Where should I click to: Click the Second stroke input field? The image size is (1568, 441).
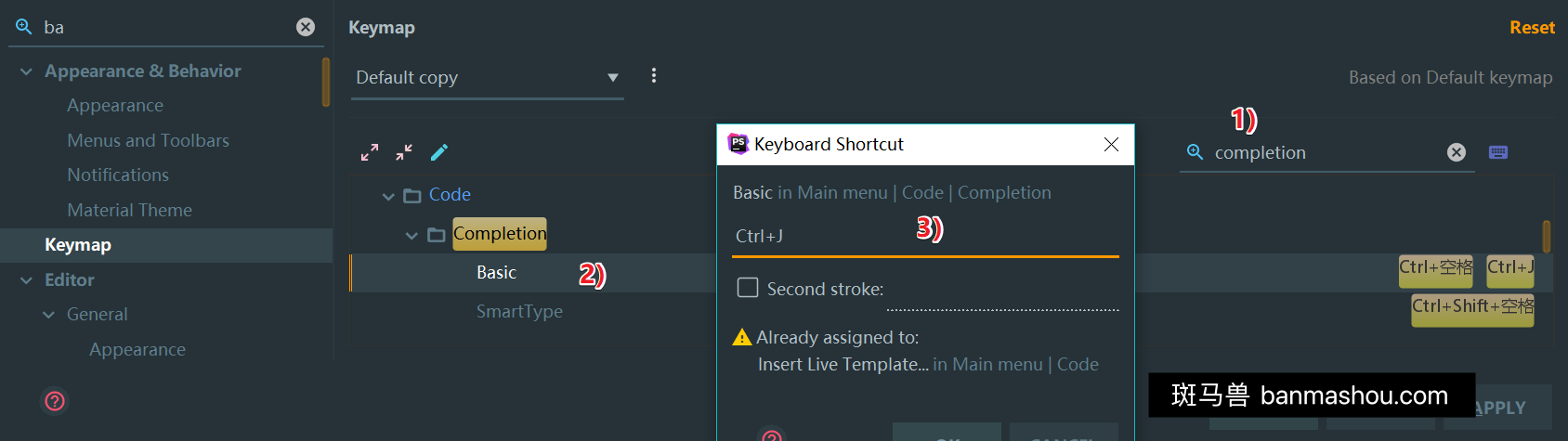click(x=1003, y=293)
